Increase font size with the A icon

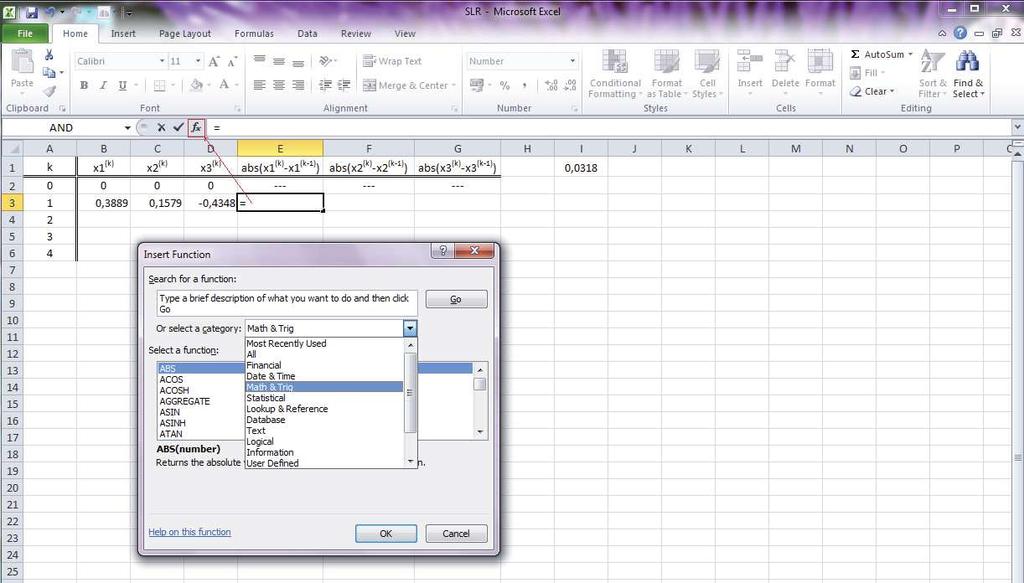pos(214,61)
